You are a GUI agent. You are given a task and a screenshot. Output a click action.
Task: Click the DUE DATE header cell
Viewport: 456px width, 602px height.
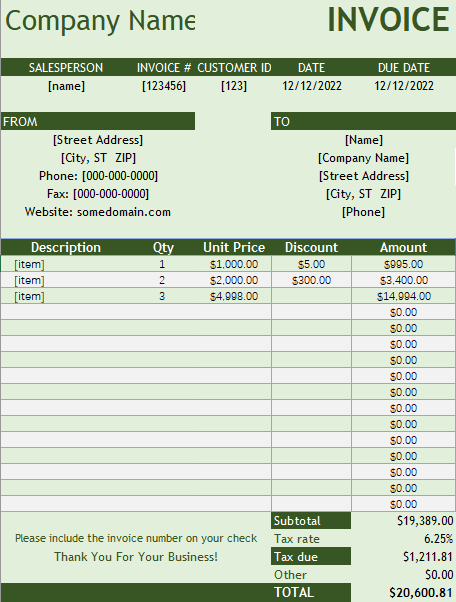404,68
